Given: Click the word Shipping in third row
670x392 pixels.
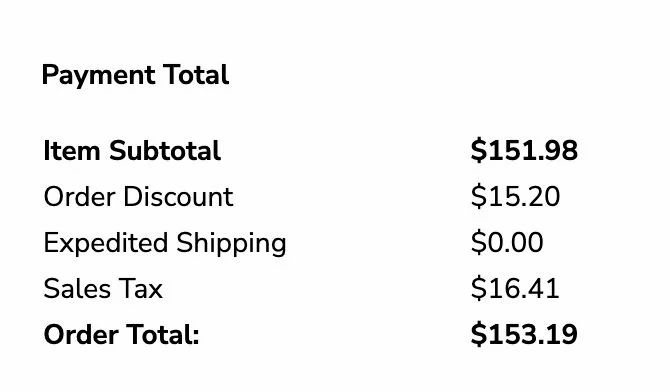Looking at the screenshot, I should (x=231, y=244).
